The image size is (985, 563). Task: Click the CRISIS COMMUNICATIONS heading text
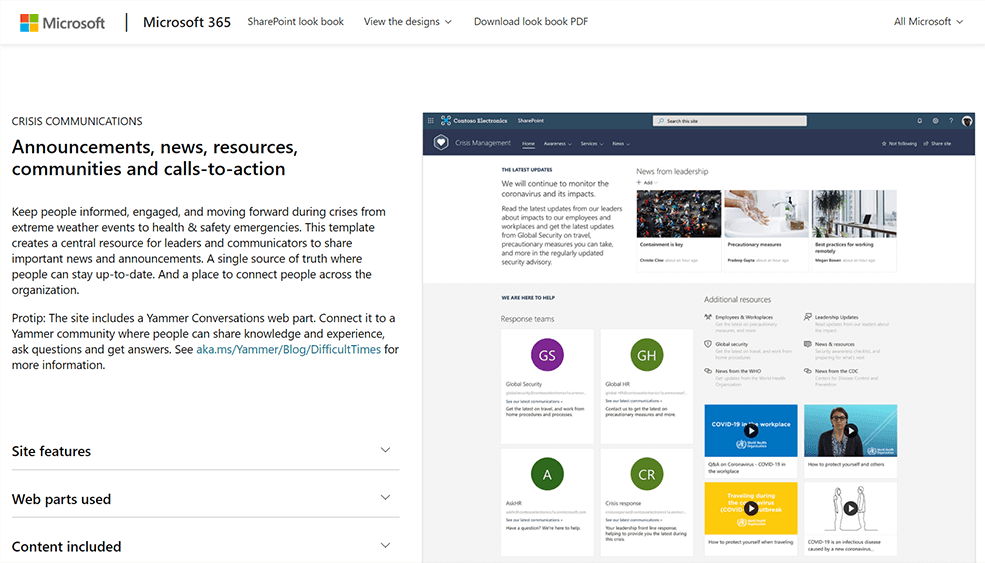click(x=77, y=121)
